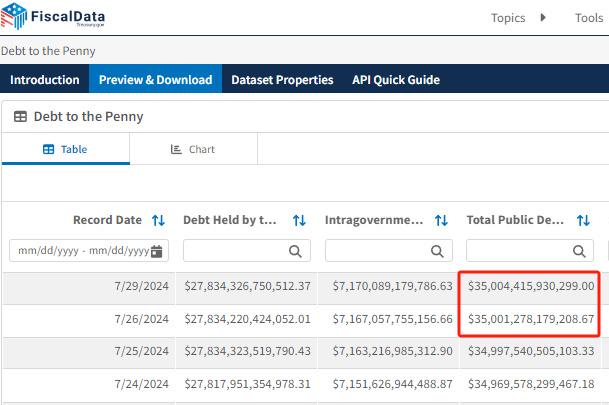
Task: Open the Dataset Properties tab
Action: 282,80
